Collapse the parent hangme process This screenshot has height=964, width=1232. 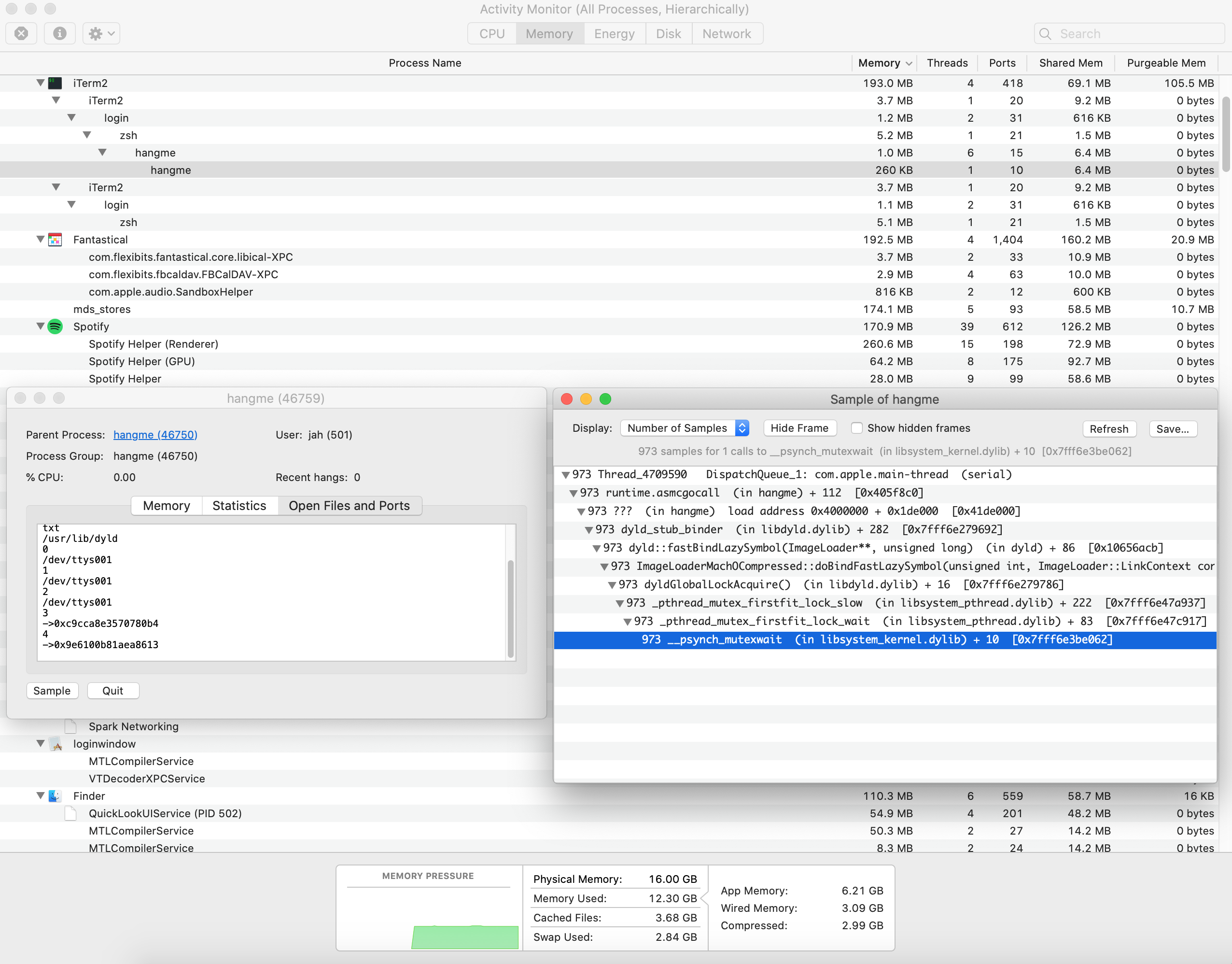[102, 153]
